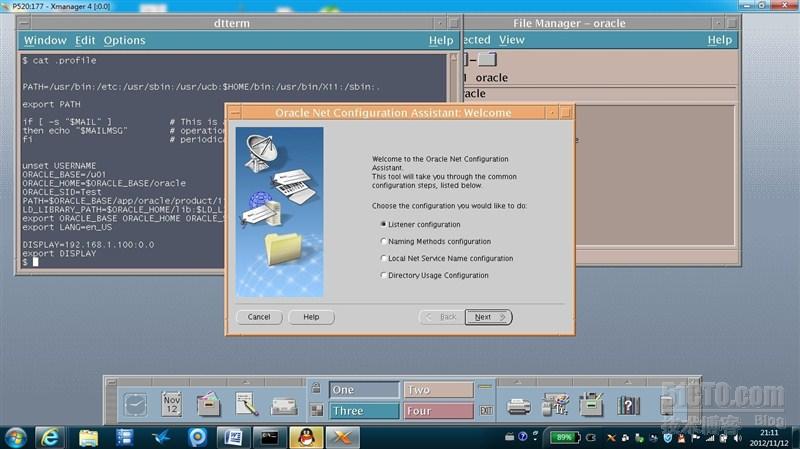Click the EXIT icon on the front panel
The image size is (800, 449).
[486, 410]
